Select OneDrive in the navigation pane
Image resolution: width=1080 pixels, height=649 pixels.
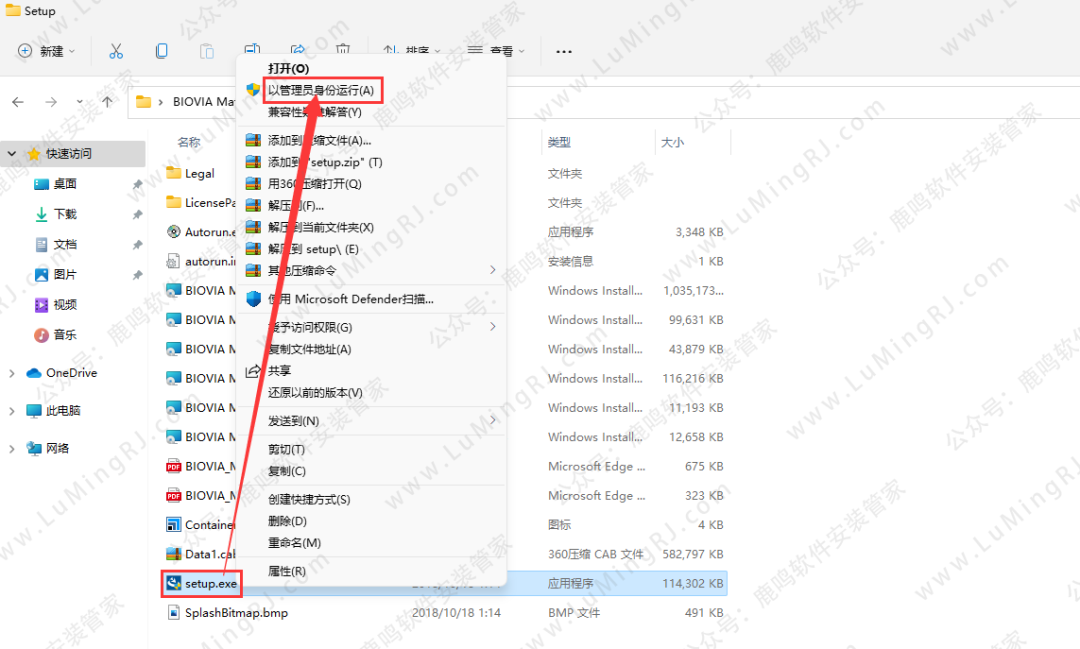(x=71, y=373)
